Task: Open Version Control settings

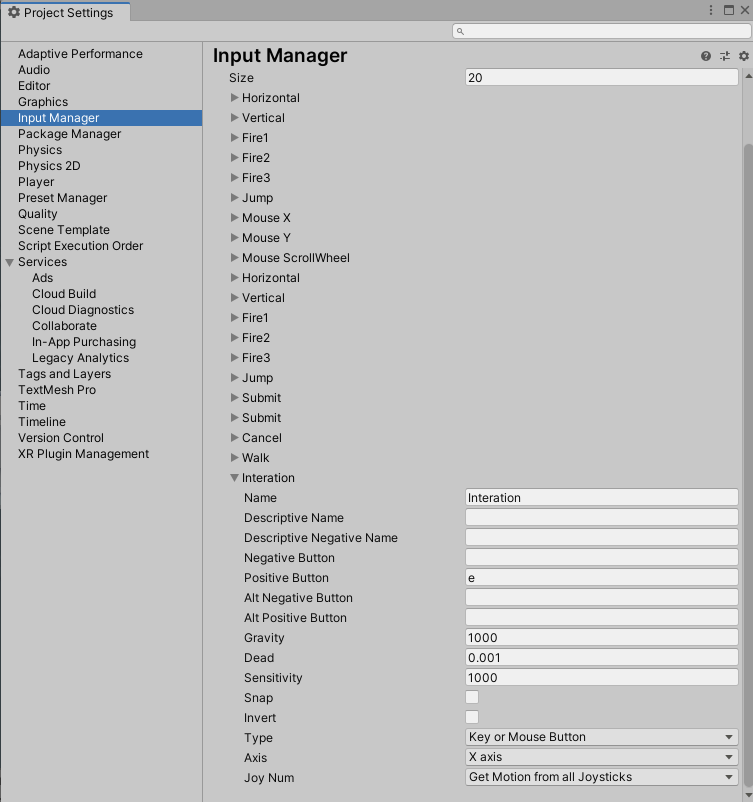Action: (x=61, y=438)
